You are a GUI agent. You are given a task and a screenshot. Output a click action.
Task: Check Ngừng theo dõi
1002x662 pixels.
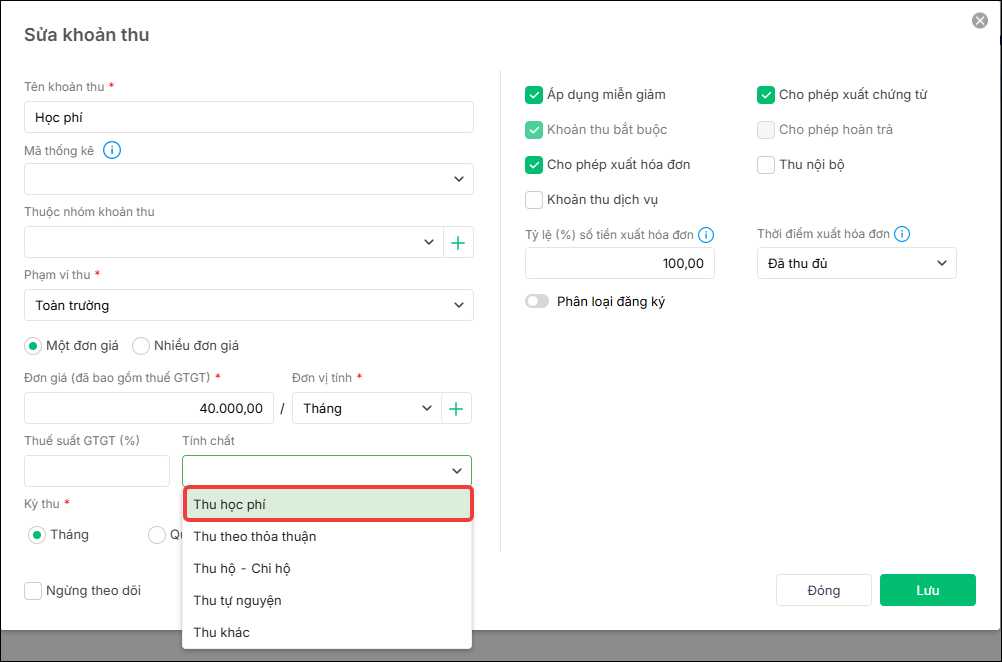coord(33,590)
